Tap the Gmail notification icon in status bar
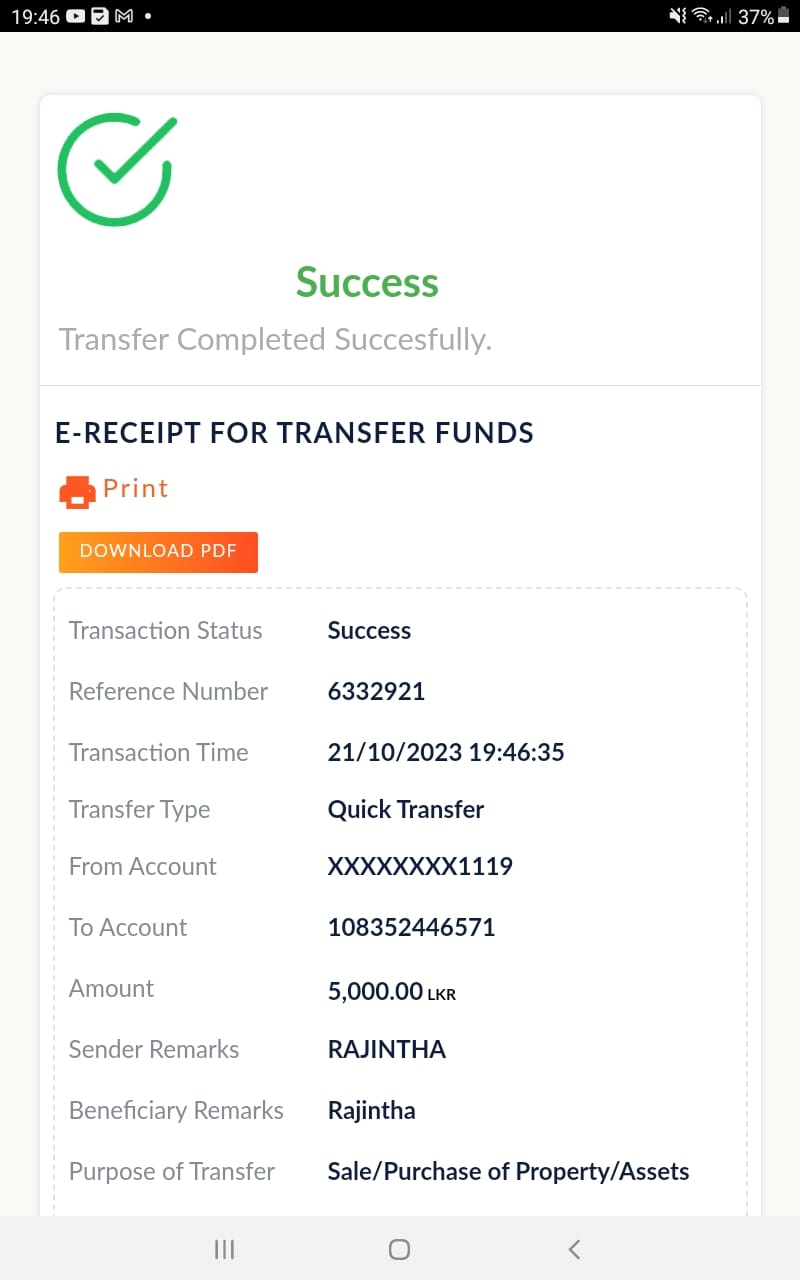 [x=124, y=17]
